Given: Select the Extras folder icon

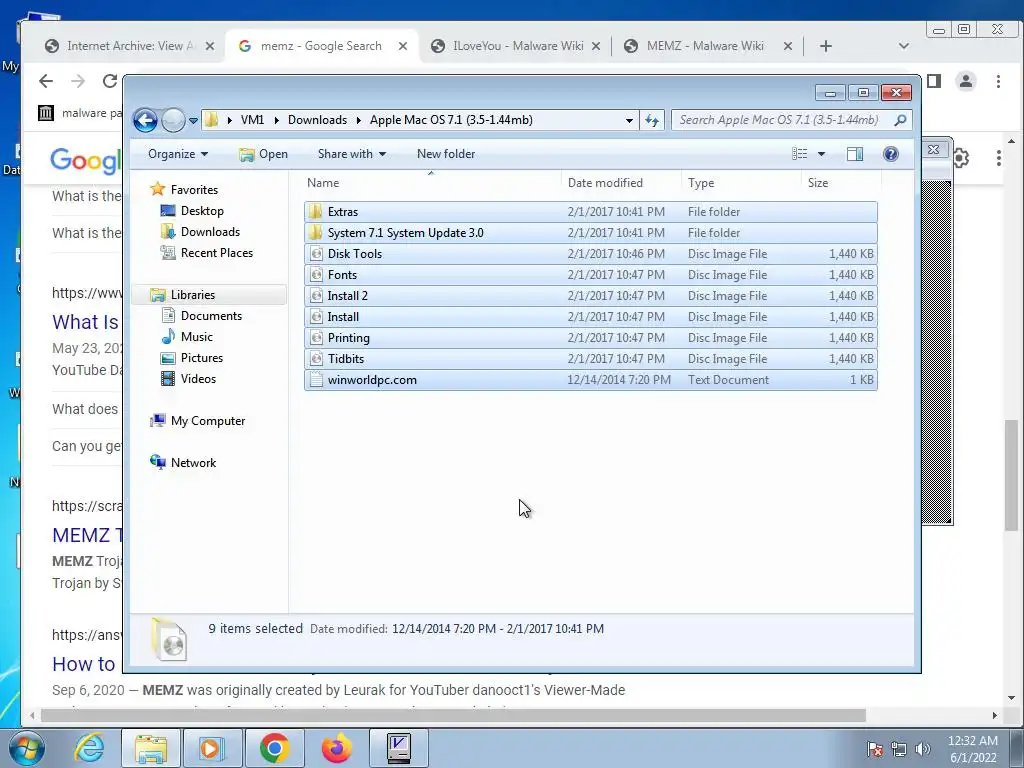Looking at the screenshot, I should (316, 212).
